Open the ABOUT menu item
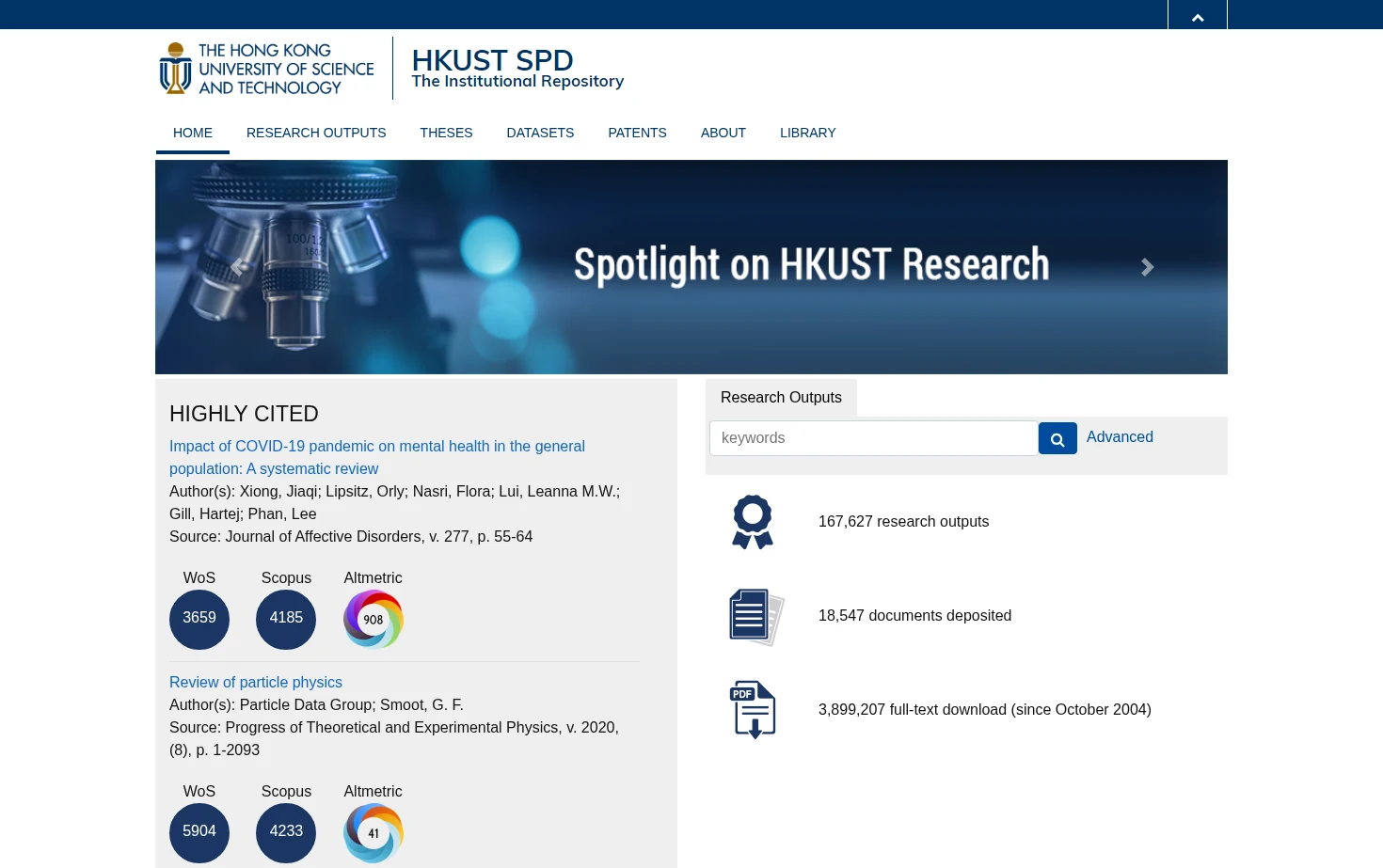The width and height of the screenshot is (1383, 868). click(723, 133)
